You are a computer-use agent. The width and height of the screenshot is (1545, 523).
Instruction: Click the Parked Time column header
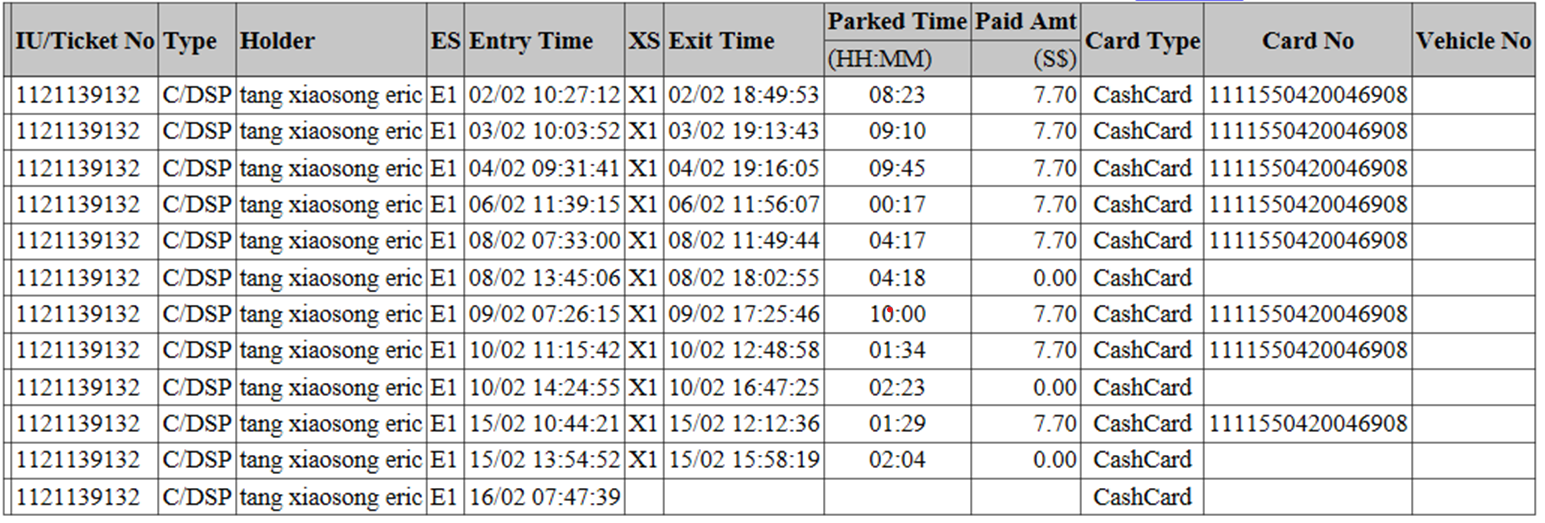(x=897, y=22)
